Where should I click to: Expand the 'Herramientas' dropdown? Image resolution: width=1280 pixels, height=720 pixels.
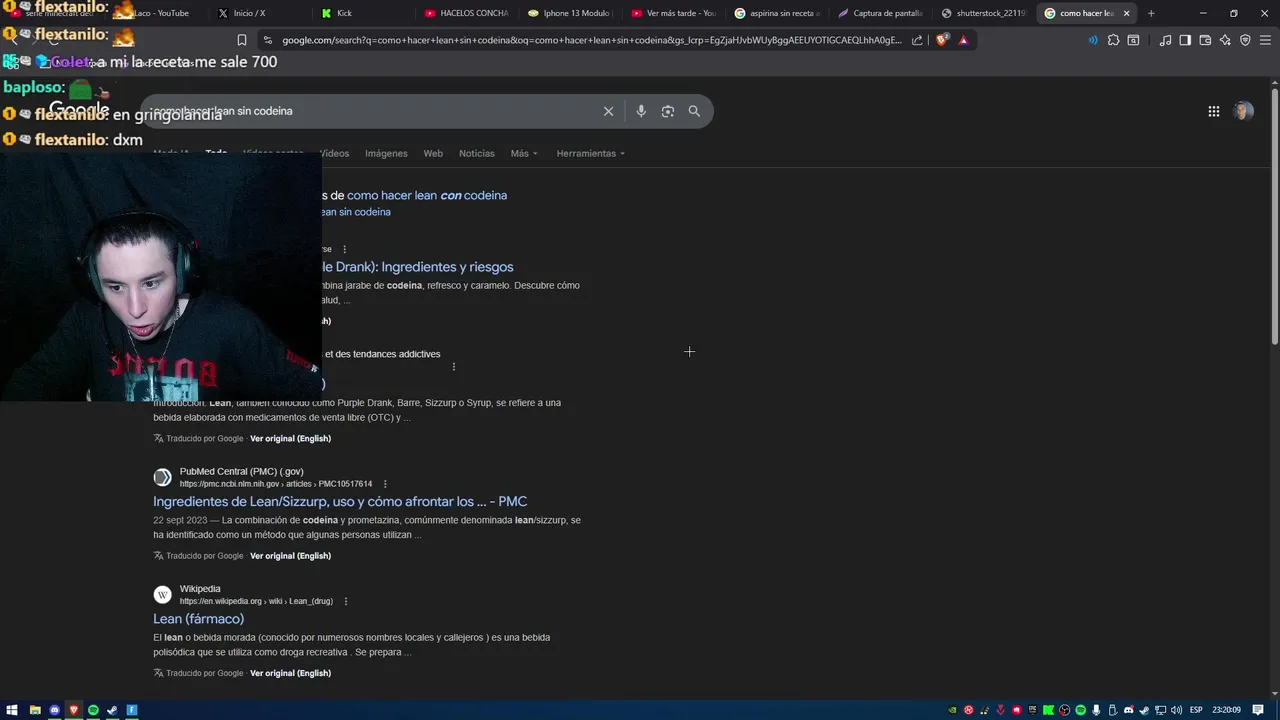591,153
